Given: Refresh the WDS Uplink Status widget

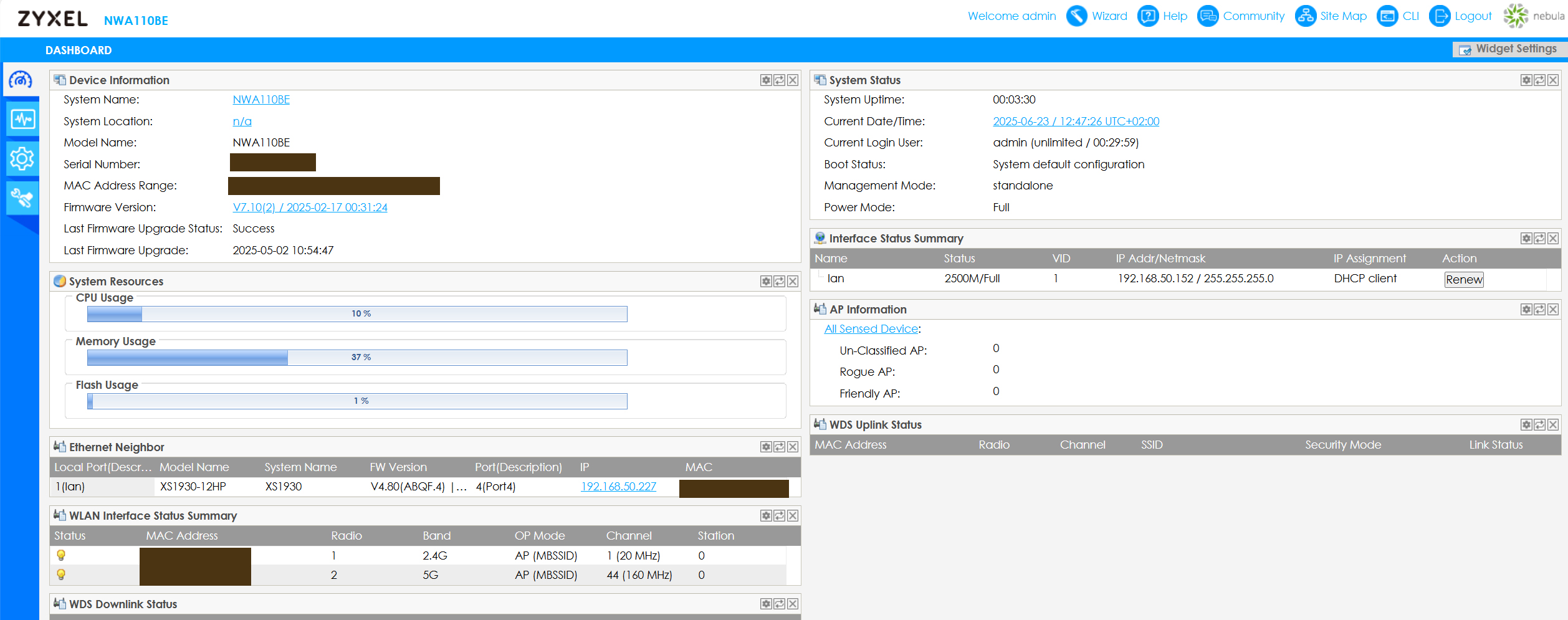Looking at the screenshot, I should 1539,424.
